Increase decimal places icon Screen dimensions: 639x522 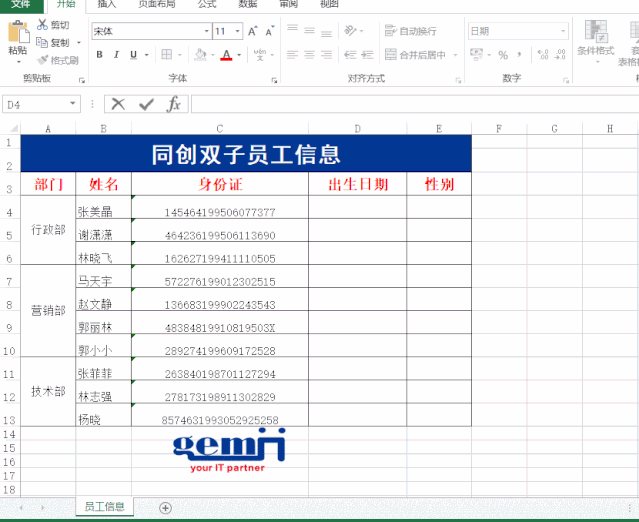[x=543, y=55]
